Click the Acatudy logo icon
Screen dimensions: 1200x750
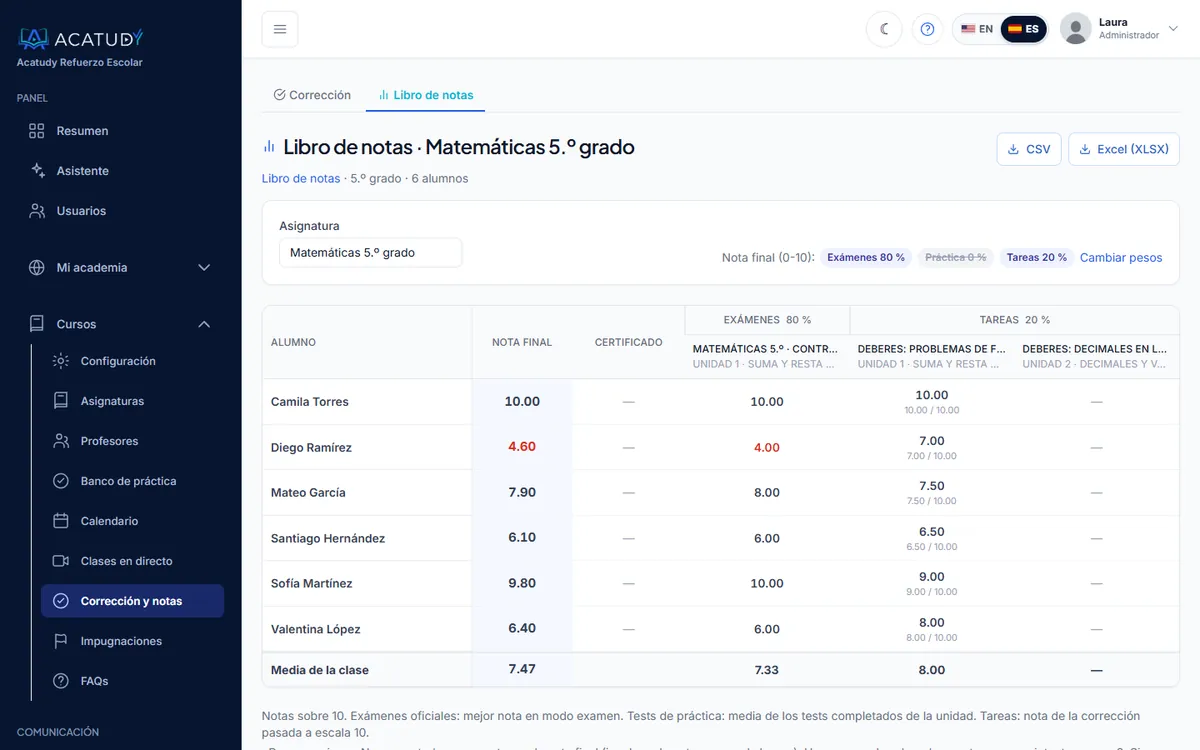[34, 38]
